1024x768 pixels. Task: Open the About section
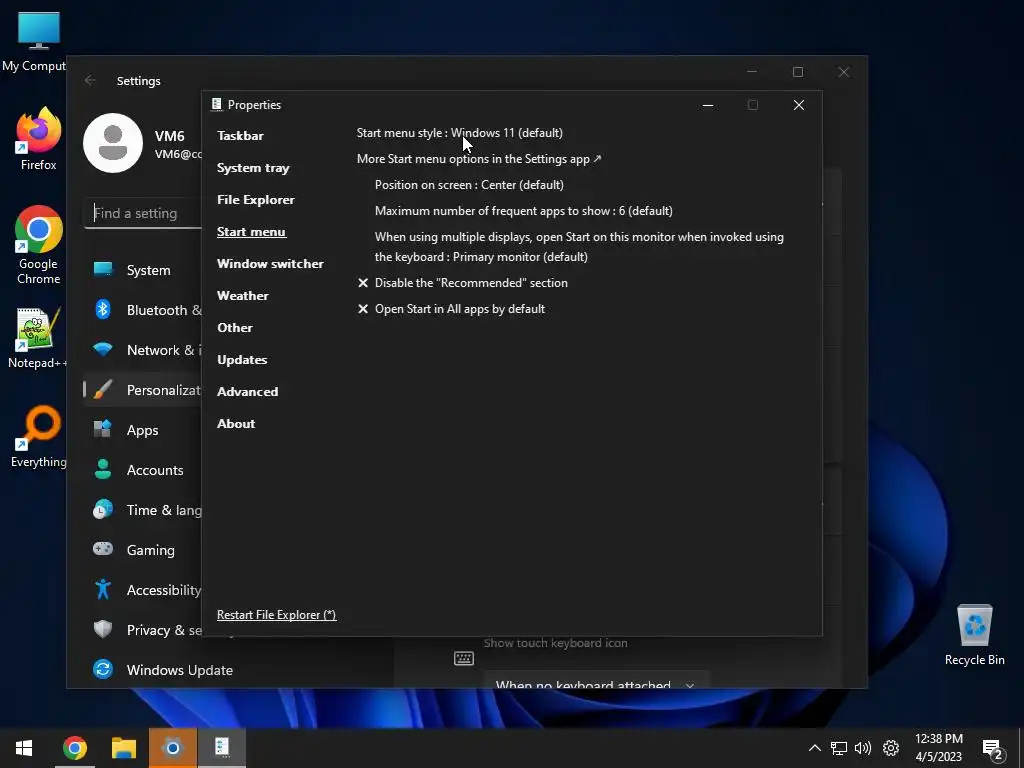point(236,424)
